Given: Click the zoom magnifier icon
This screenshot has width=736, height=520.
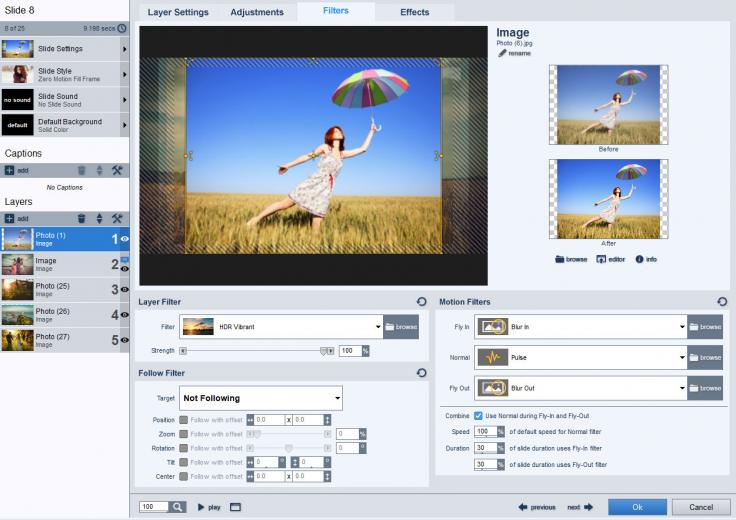Looking at the screenshot, I should 177,507.
